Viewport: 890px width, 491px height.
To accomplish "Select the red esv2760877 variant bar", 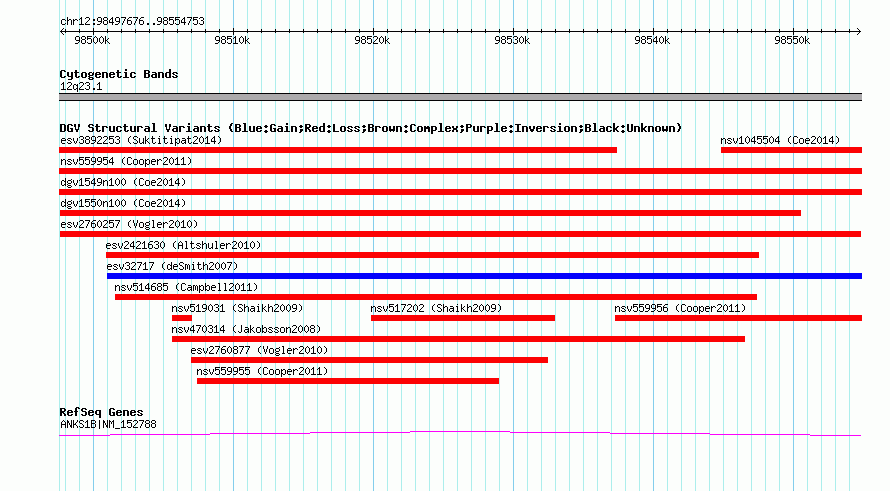I will pos(370,360).
